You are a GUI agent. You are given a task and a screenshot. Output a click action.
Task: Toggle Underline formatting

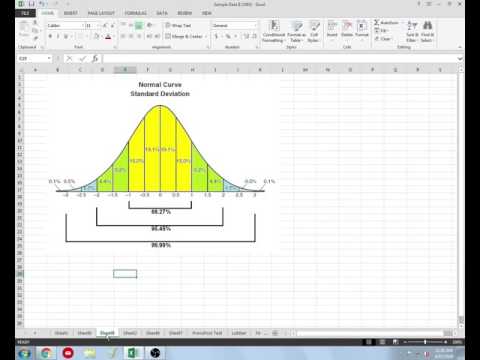[66, 36]
